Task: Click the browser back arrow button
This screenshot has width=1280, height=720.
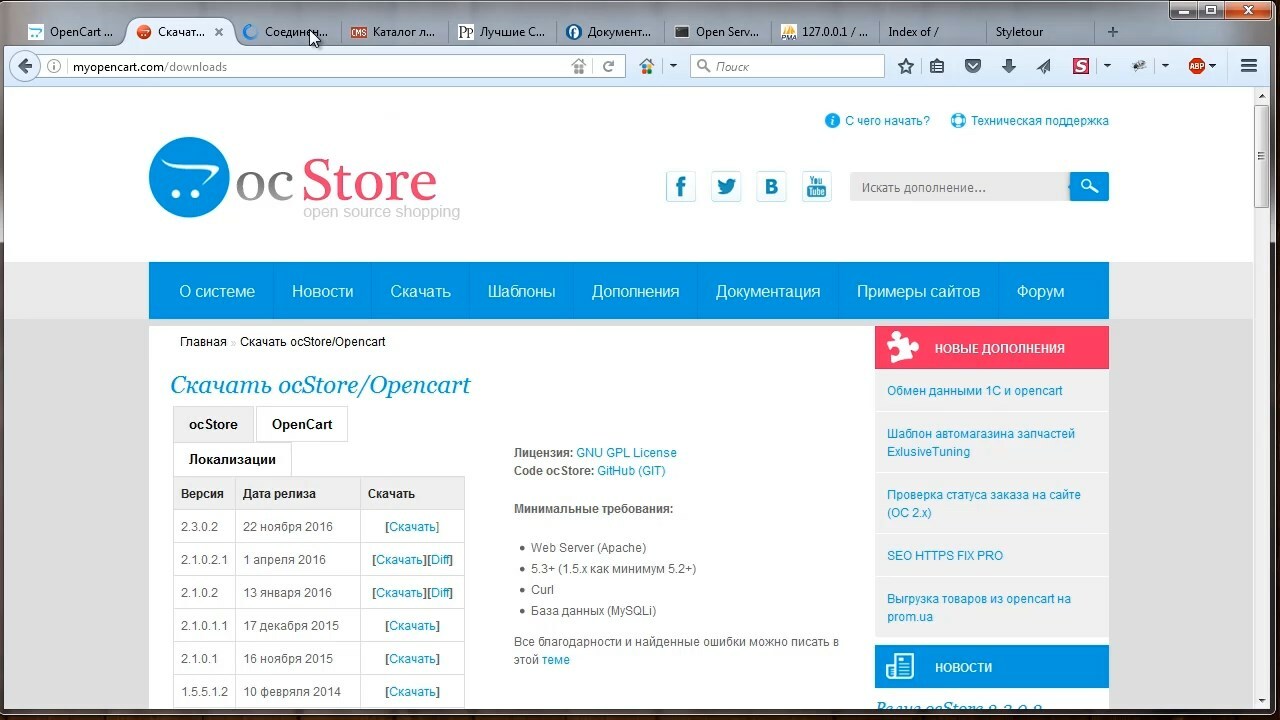Action: point(25,66)
